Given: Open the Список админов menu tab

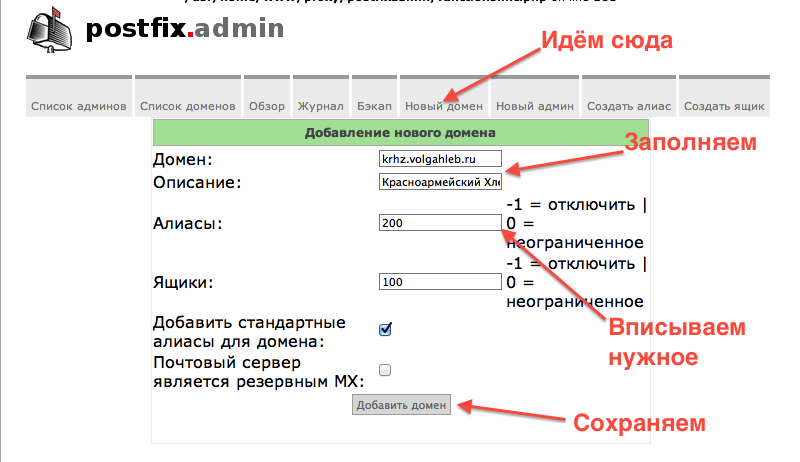Looking at the screenshot, I should [78, 106].
